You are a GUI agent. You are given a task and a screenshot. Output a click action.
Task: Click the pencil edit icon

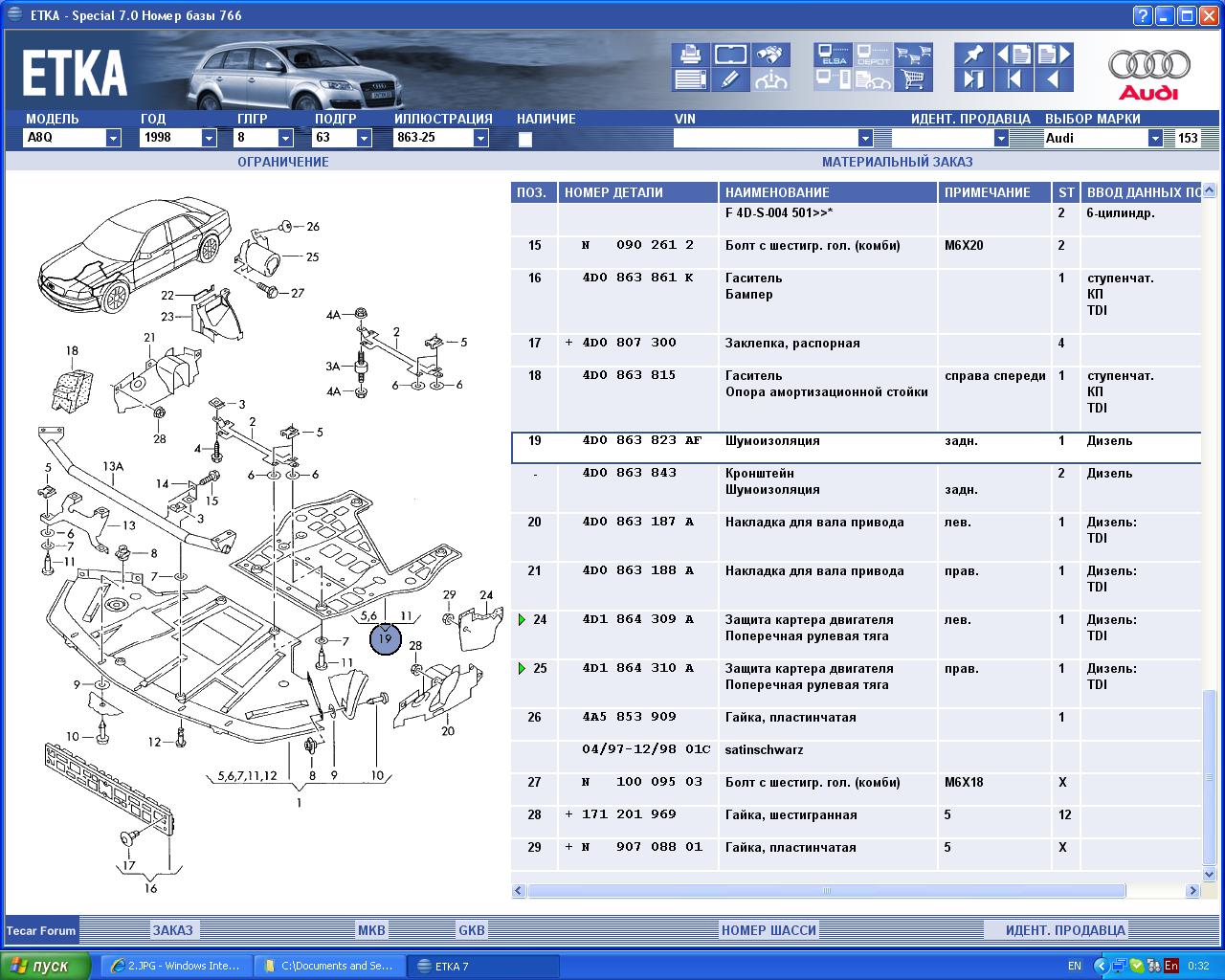[x=730, y=79]
